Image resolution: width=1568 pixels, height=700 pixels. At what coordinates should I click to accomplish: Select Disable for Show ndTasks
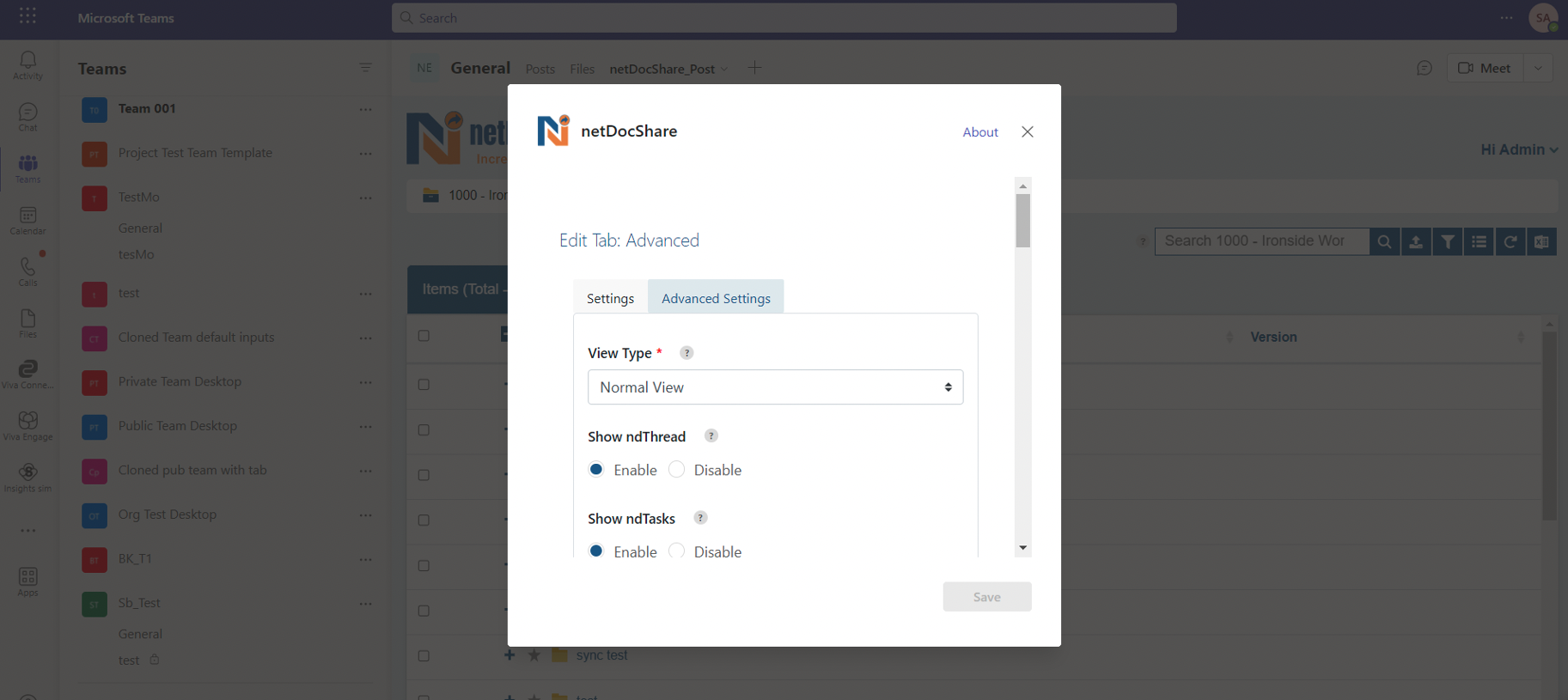pyautogui.click(x=677, y=551)
